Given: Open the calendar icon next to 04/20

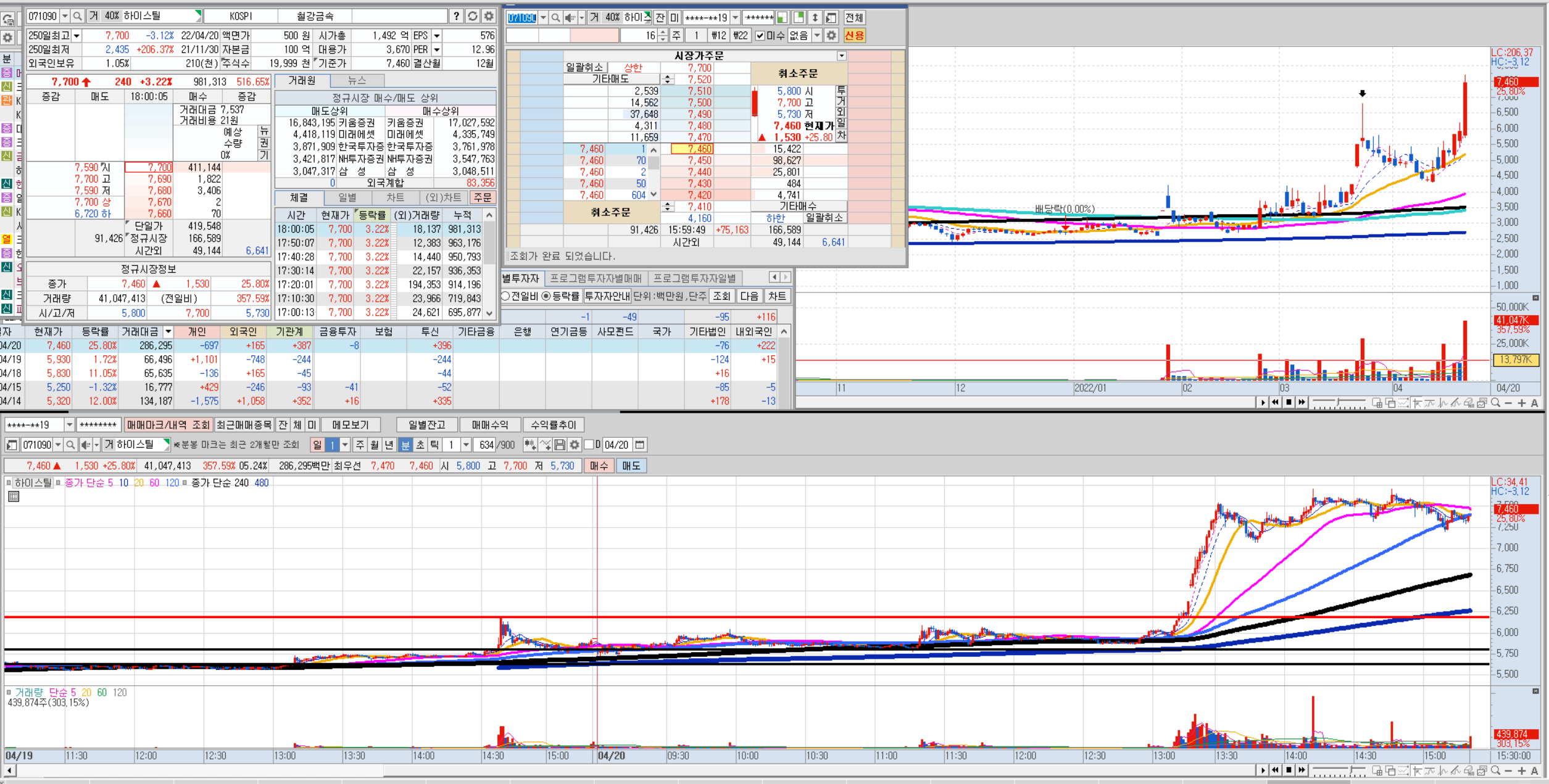Looking at the screenshot, I should tap(640, 445).
